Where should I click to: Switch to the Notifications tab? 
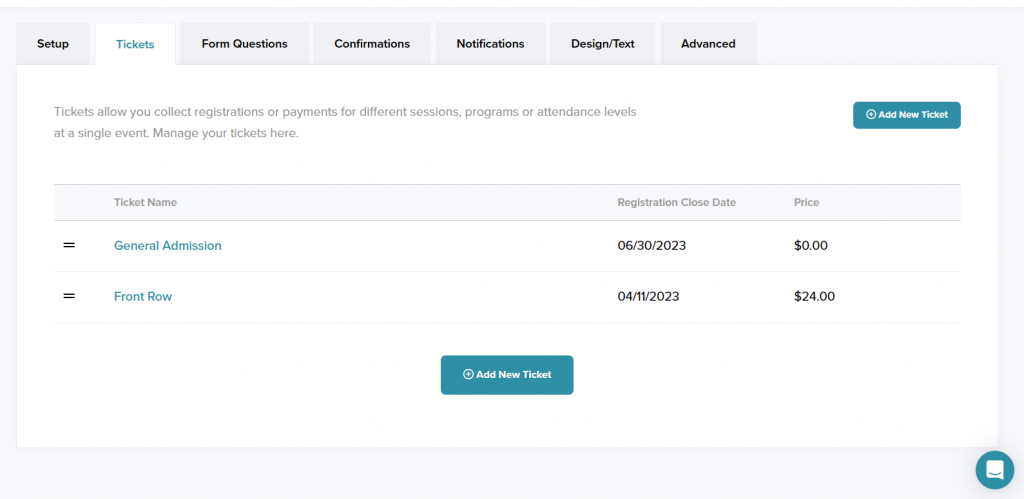tap(490, 44)
